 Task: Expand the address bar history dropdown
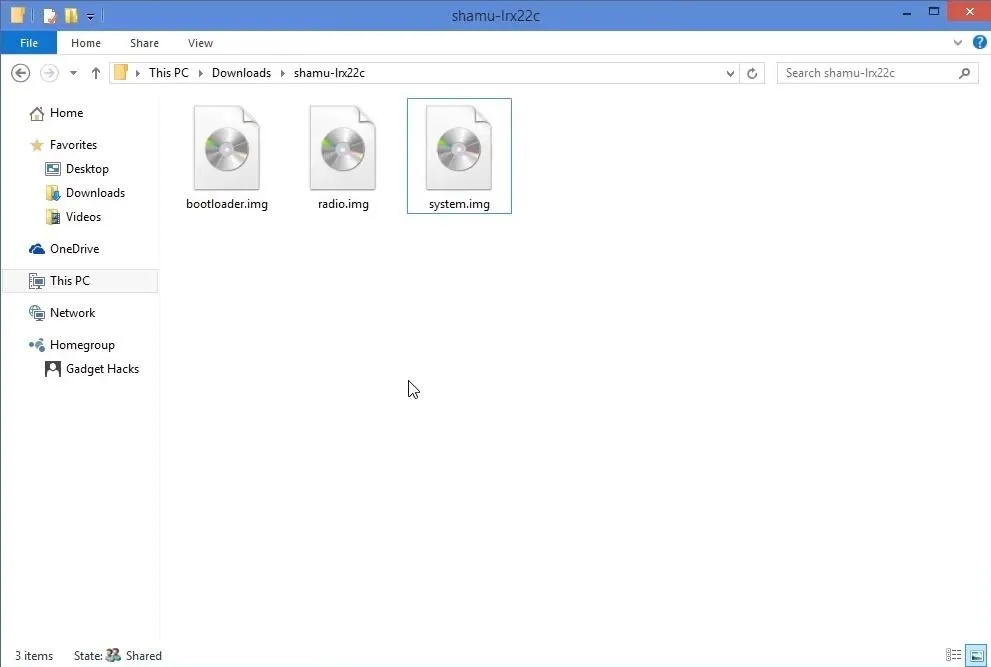click(x=730, y=73)
